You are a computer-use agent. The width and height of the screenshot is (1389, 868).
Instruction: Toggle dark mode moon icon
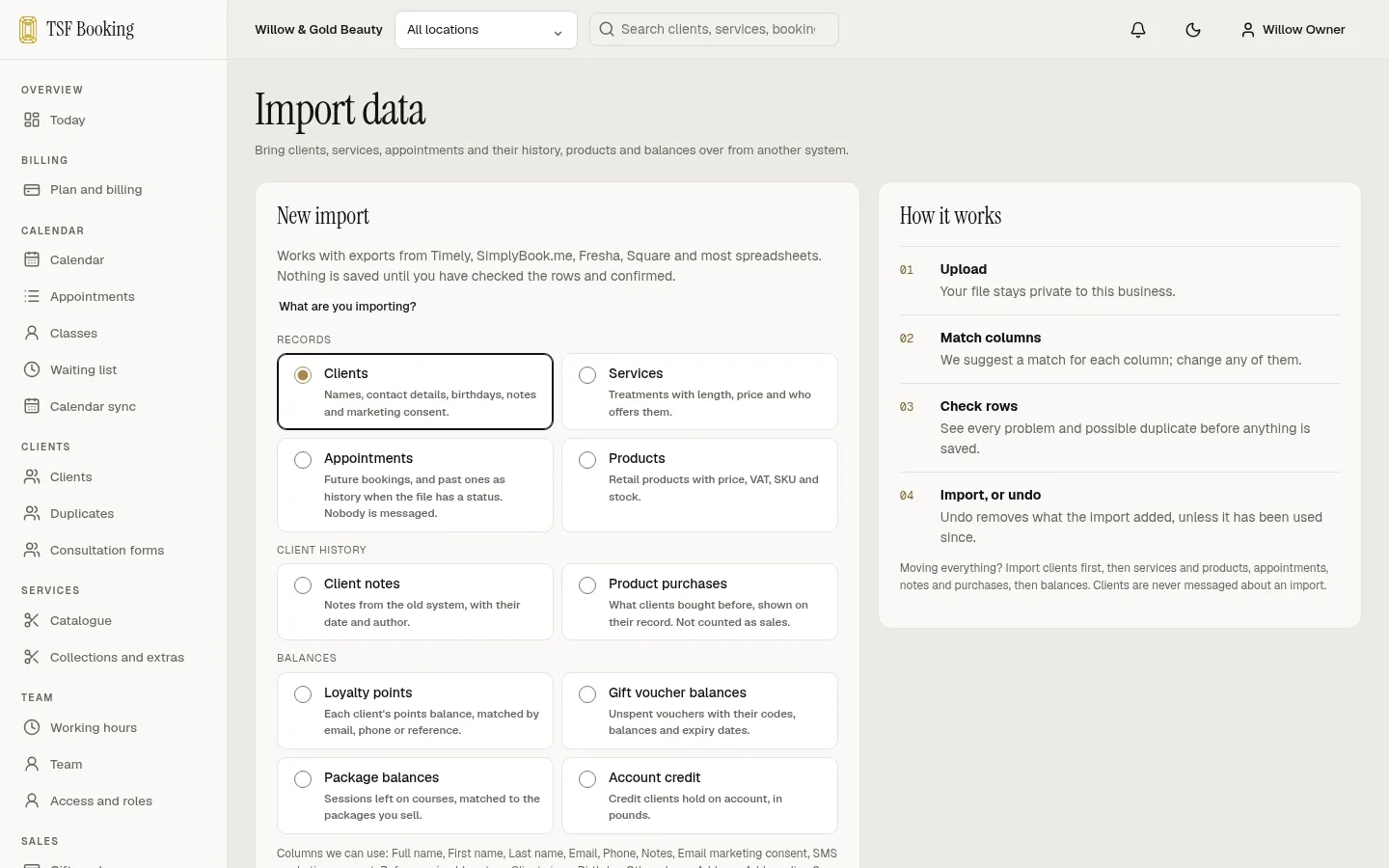[1193, 30]
